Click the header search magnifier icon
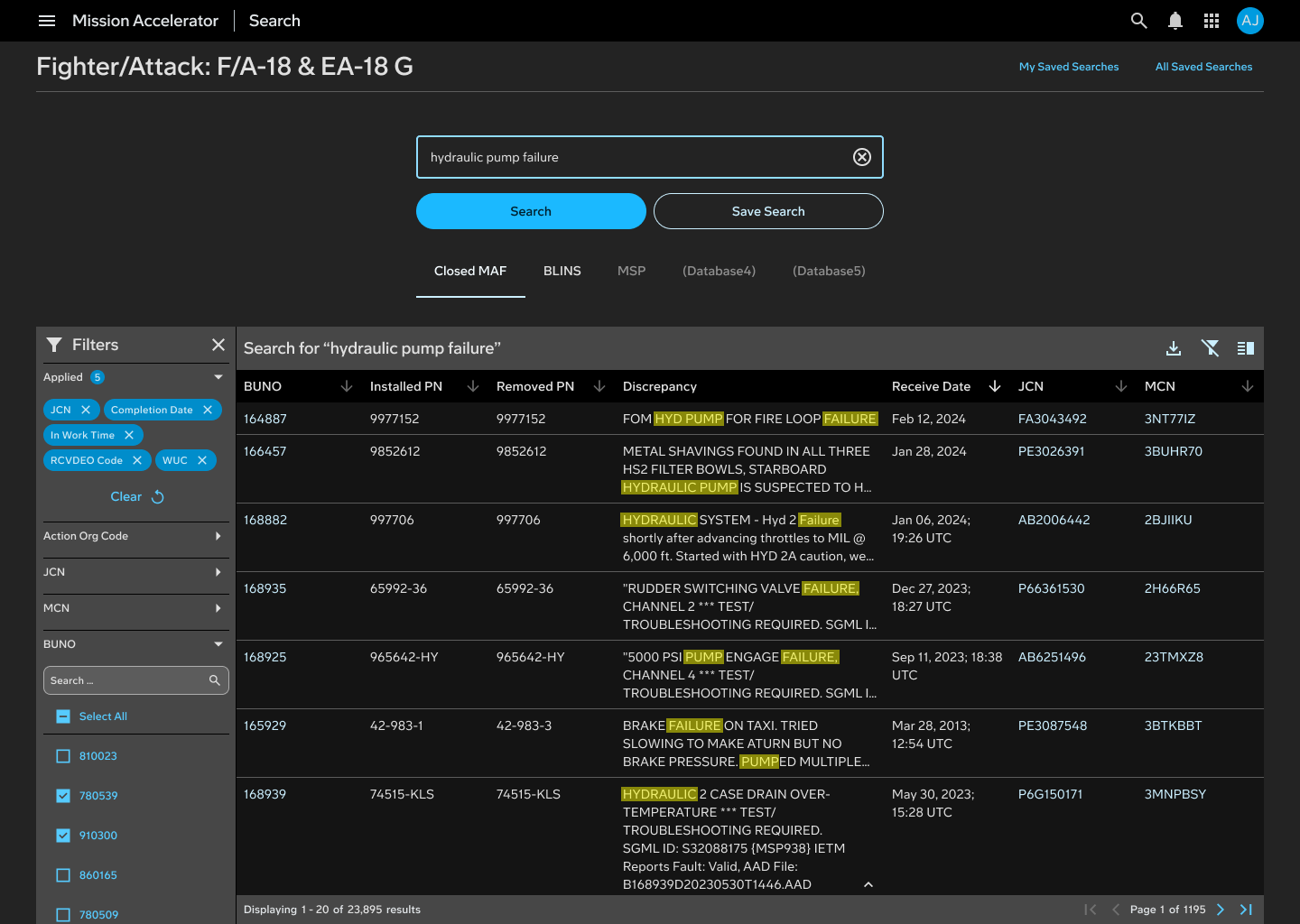 [x=1139, y=21]
